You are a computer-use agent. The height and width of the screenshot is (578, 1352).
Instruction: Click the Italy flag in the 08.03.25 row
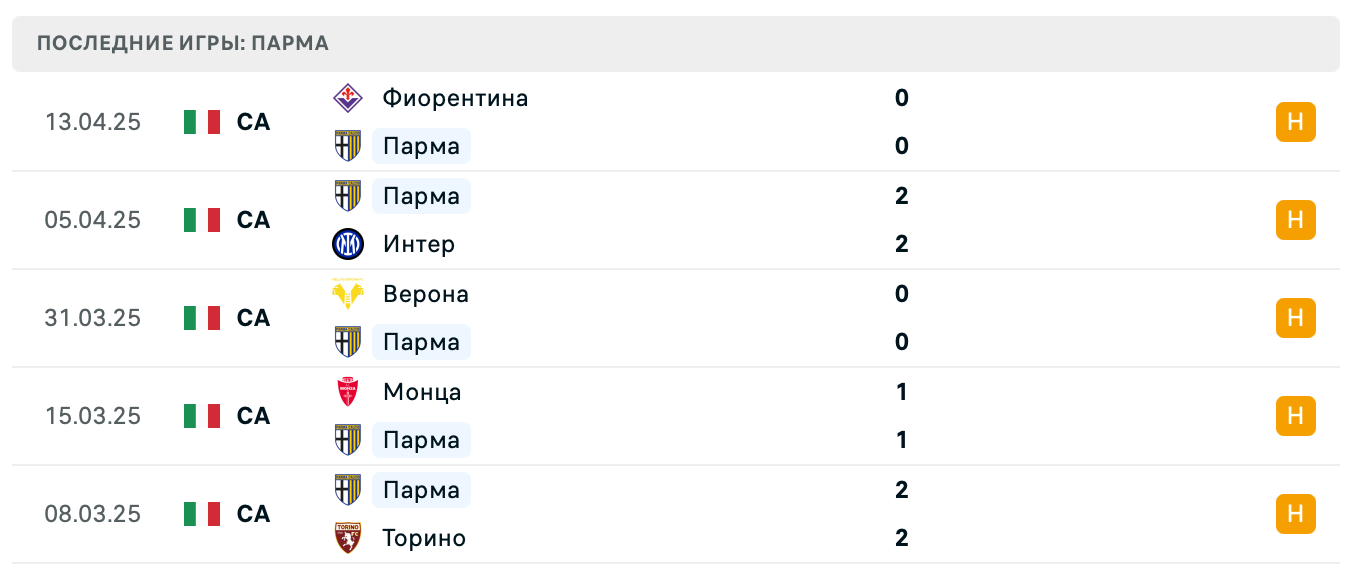(201, 514)
